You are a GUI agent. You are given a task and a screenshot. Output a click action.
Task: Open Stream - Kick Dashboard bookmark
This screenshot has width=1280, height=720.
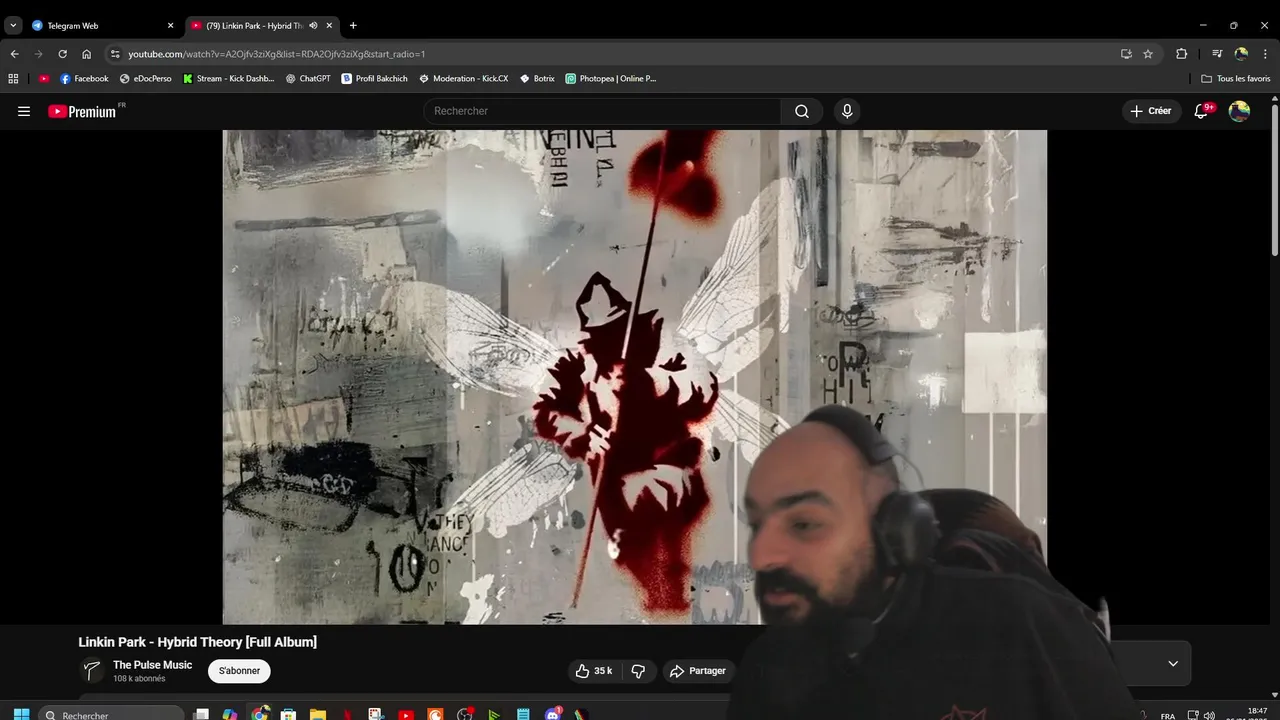(228, 78)
